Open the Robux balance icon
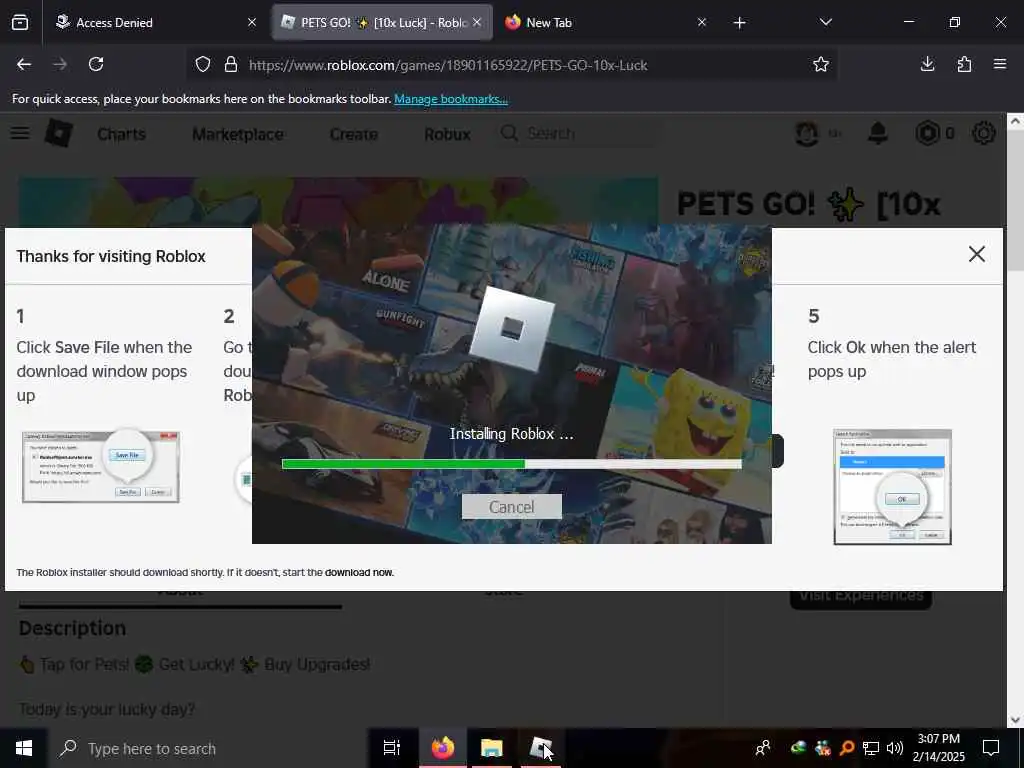 point(927,133)
